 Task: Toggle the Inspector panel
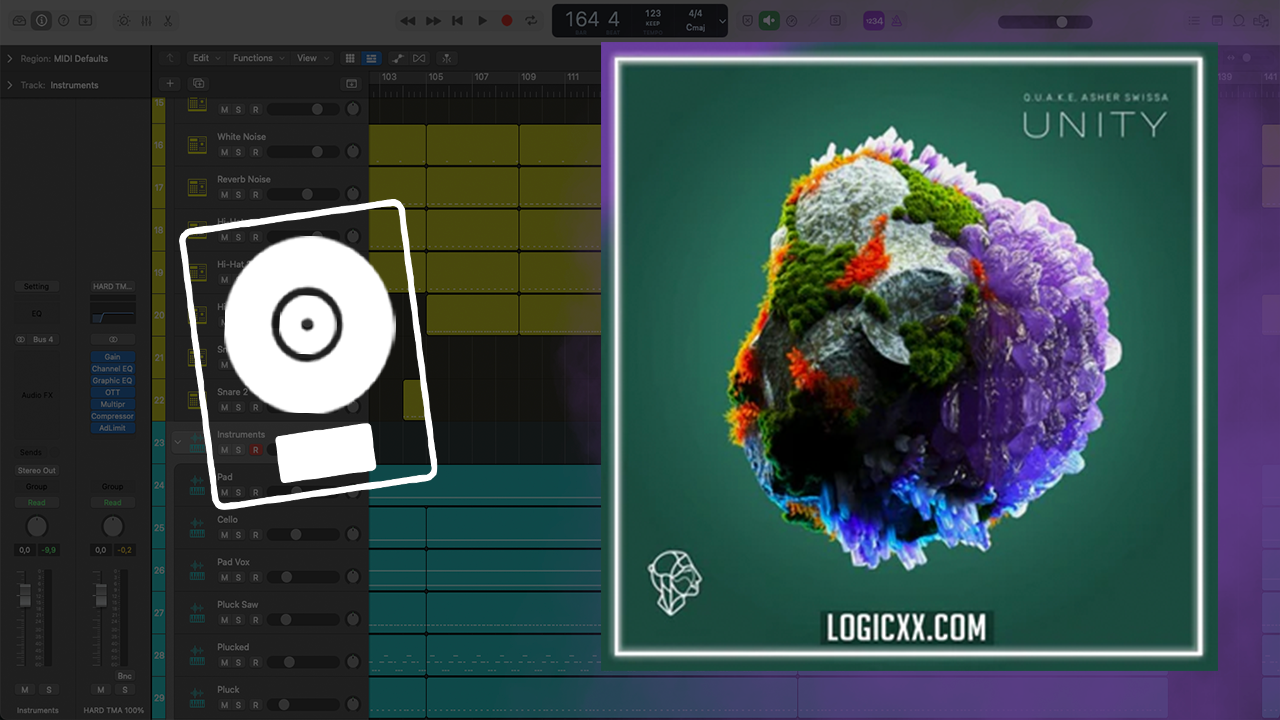41,20
